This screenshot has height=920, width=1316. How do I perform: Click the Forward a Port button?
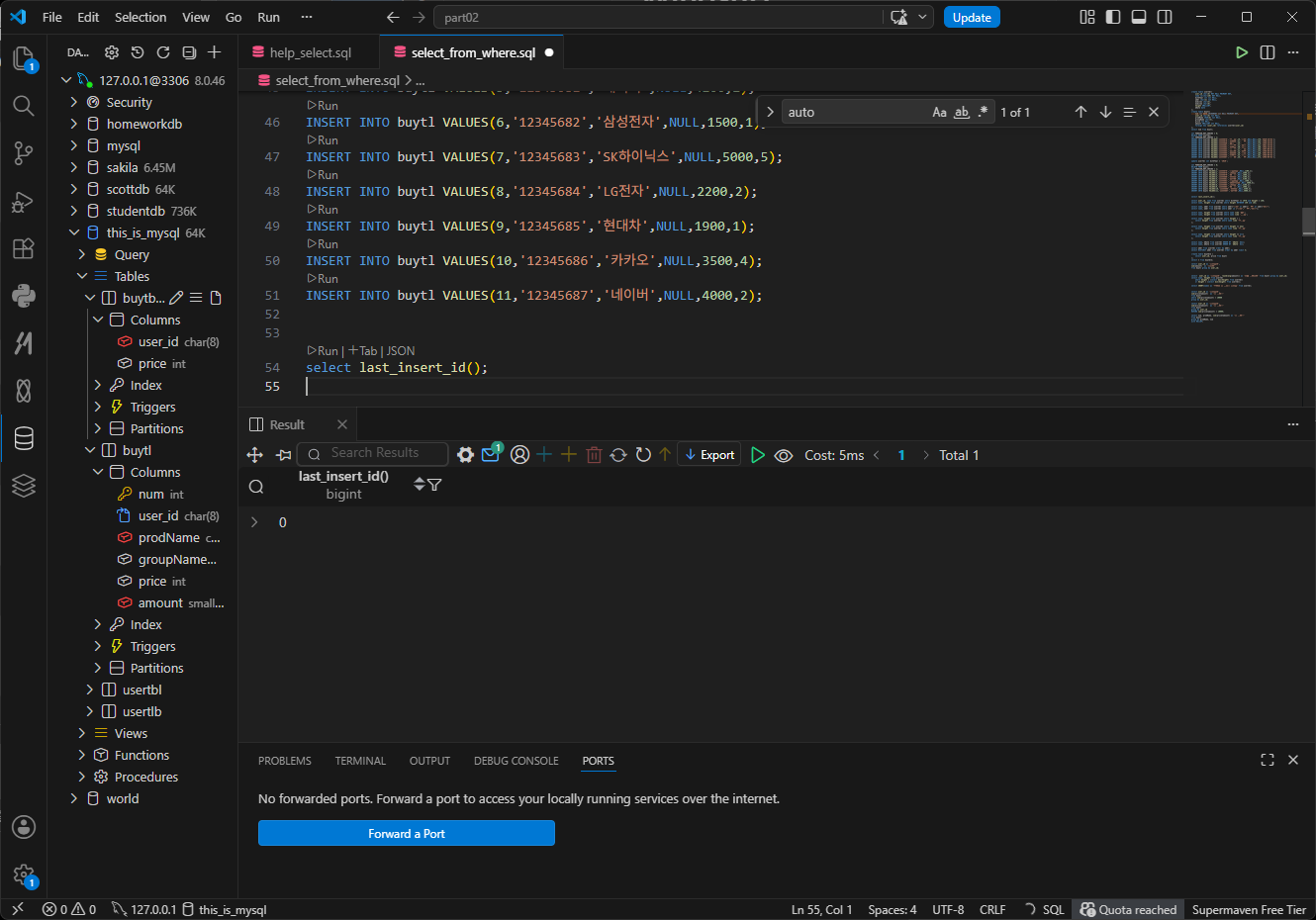click(x=407, y=833)
